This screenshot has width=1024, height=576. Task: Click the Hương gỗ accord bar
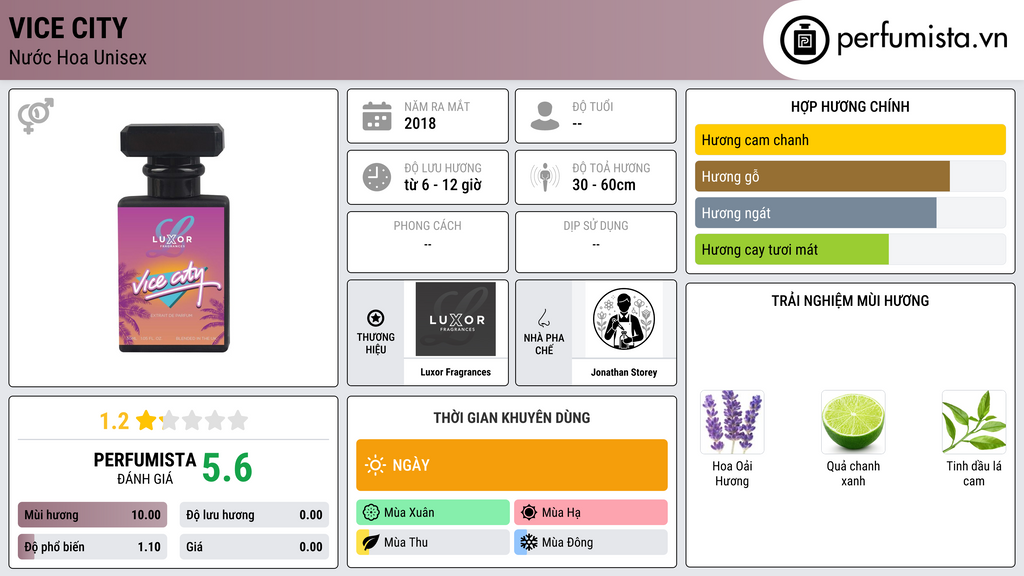tap(850, 176)
